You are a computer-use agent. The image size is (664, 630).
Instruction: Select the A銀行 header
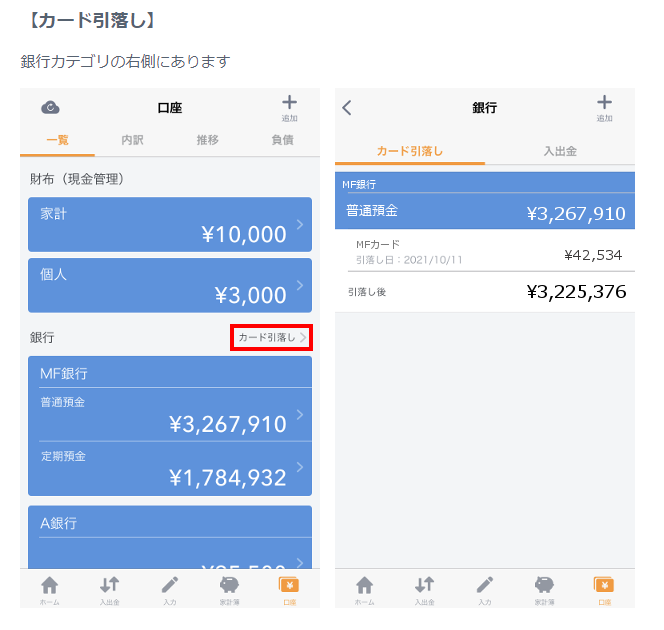pos(170,522)
